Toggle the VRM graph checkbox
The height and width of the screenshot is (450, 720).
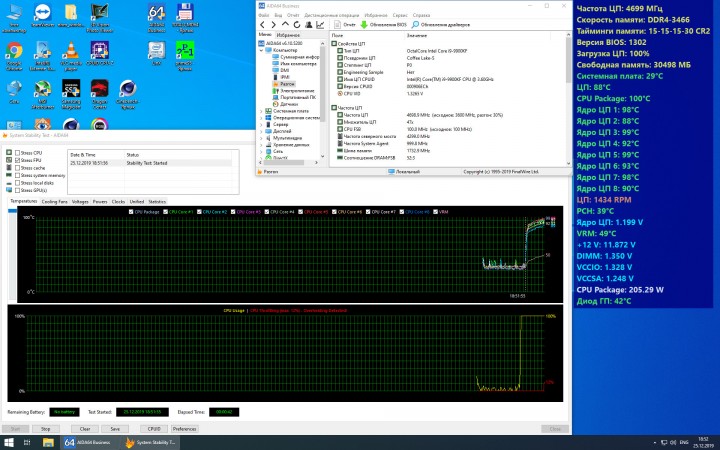pos(435,212)
